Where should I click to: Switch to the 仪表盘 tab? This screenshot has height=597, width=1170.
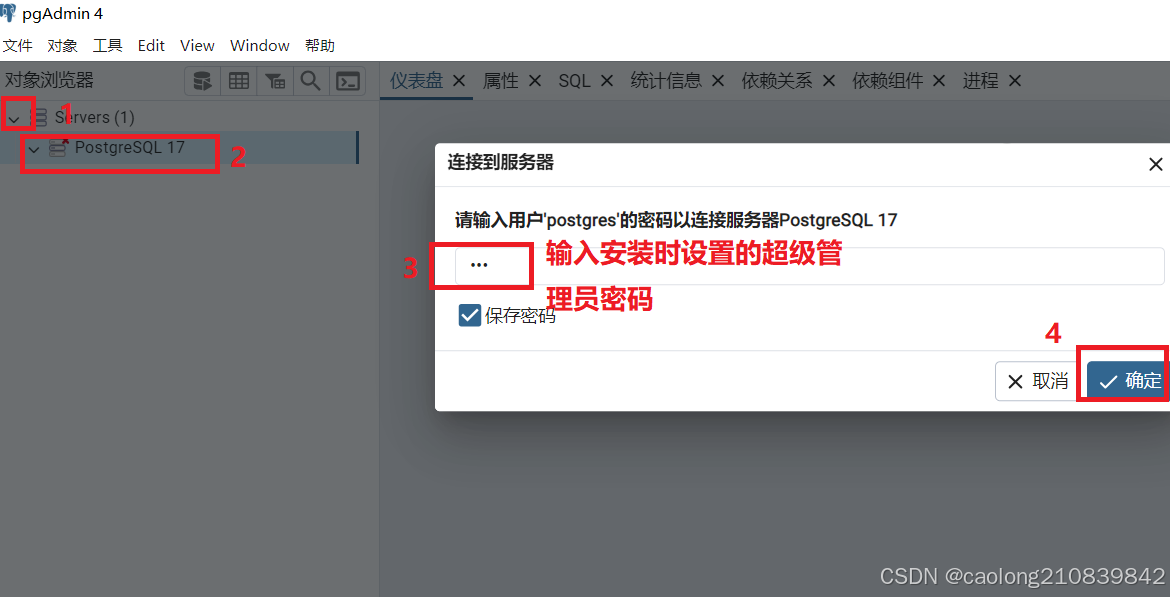(417, 81)
